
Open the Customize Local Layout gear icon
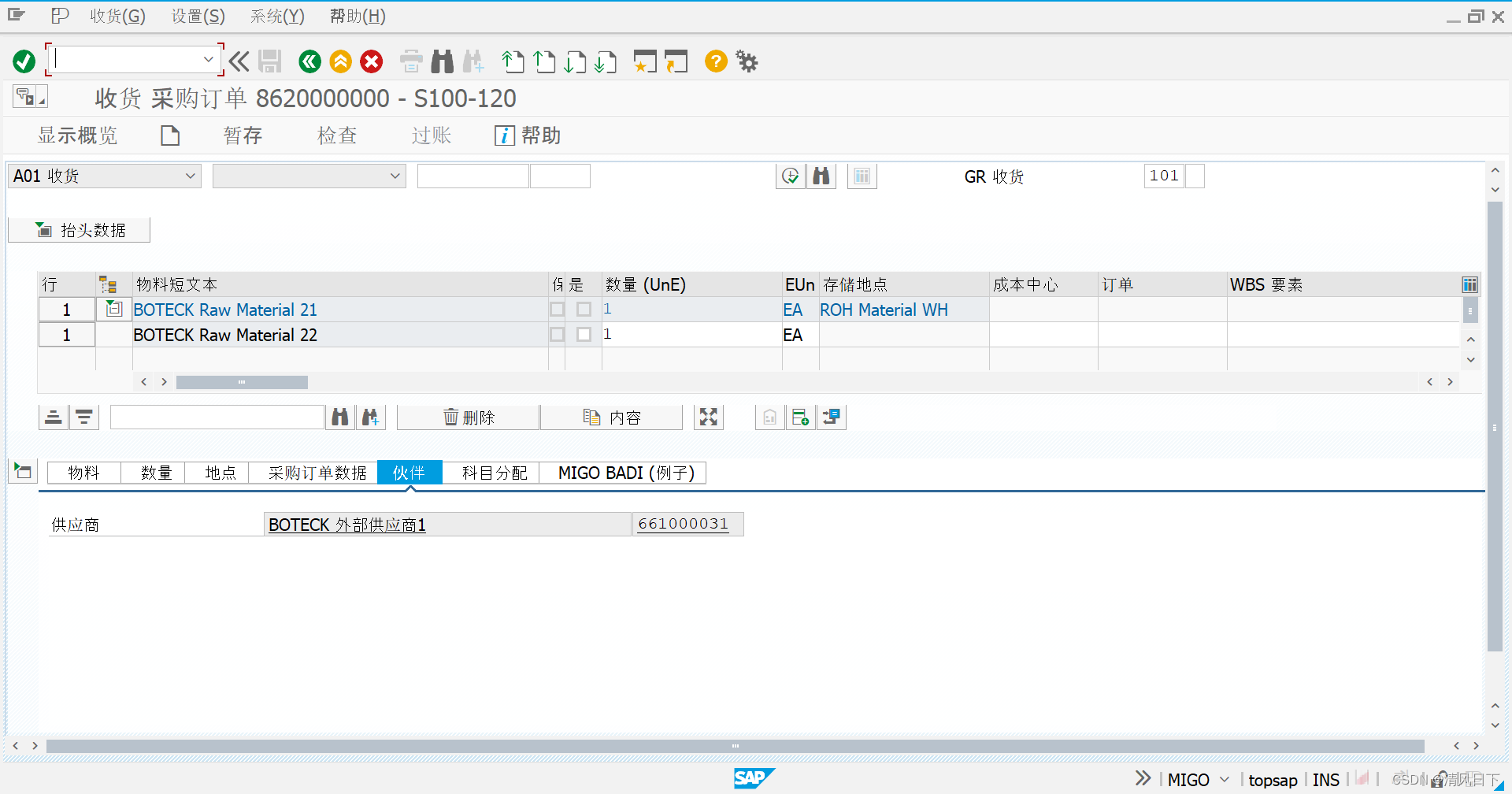(747, 61)
